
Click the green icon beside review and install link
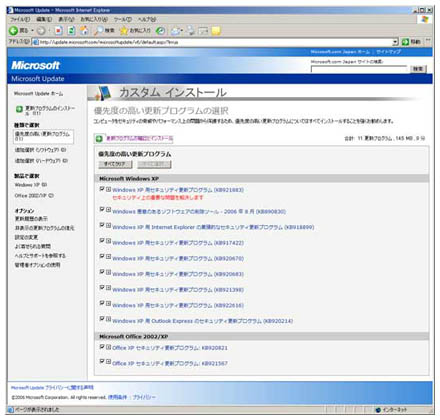click(x=99, y=138)
